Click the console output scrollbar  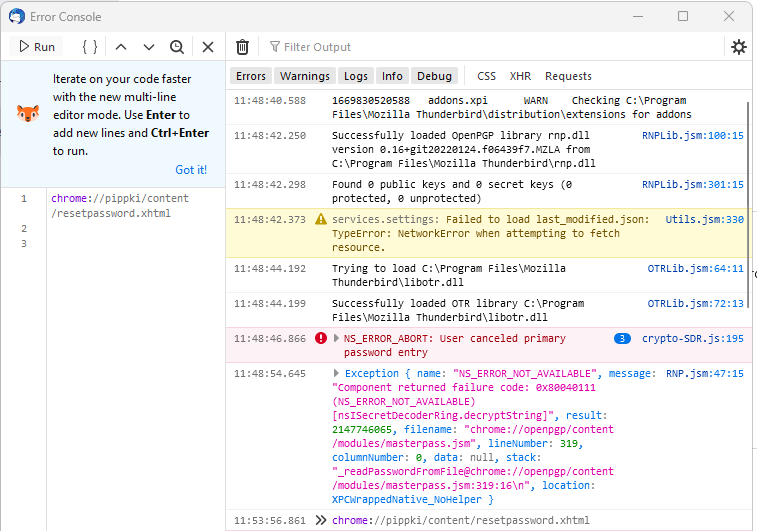(x=748, y=205)
